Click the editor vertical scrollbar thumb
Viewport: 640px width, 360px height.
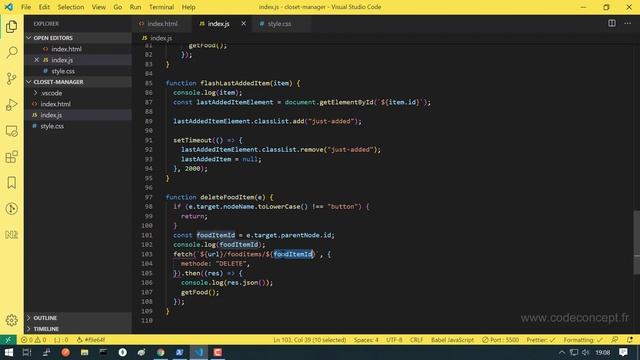(x=636, y=242)
